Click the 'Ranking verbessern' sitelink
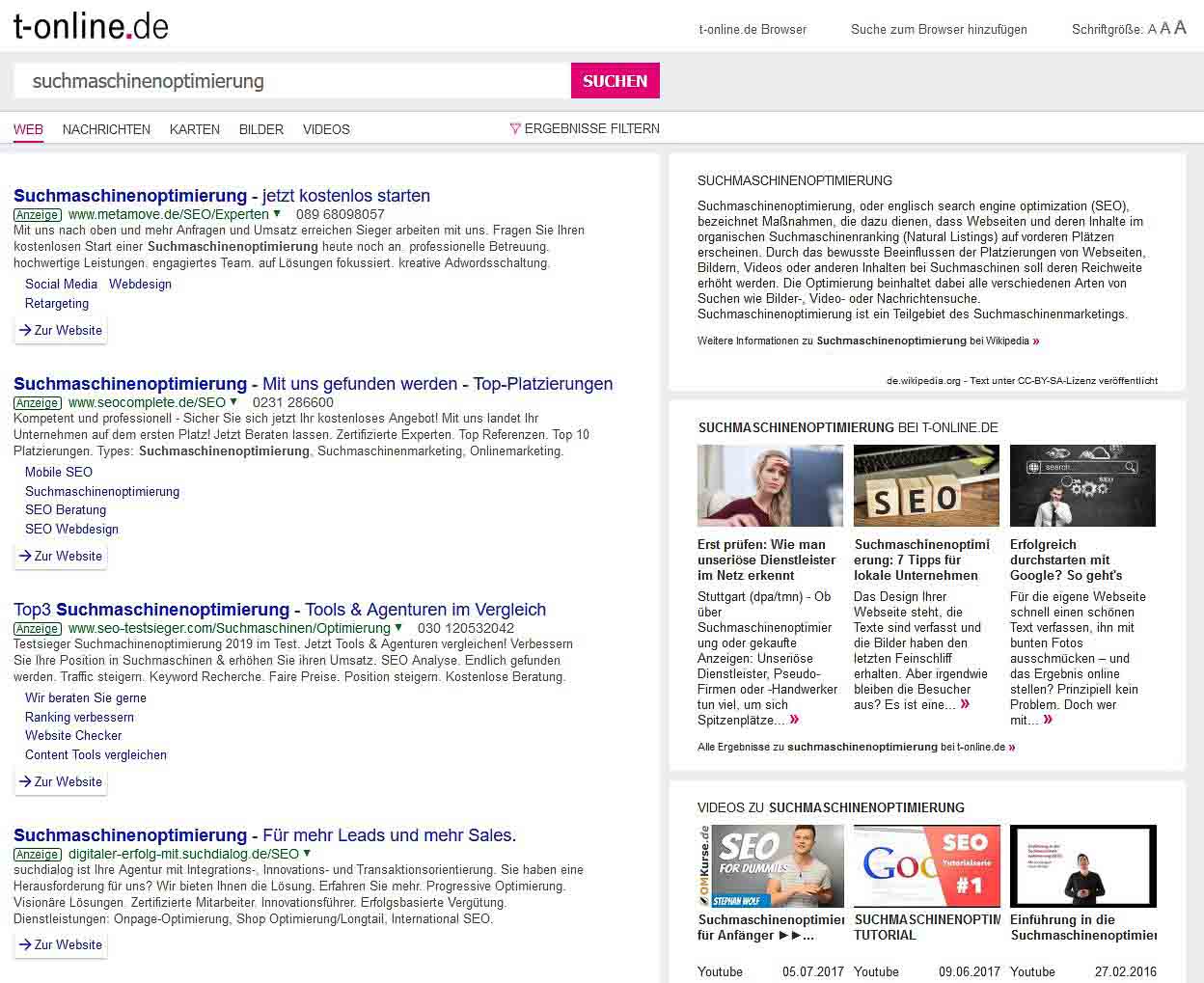The height and width of the screenshot is (983, 1204). [79, 717]
